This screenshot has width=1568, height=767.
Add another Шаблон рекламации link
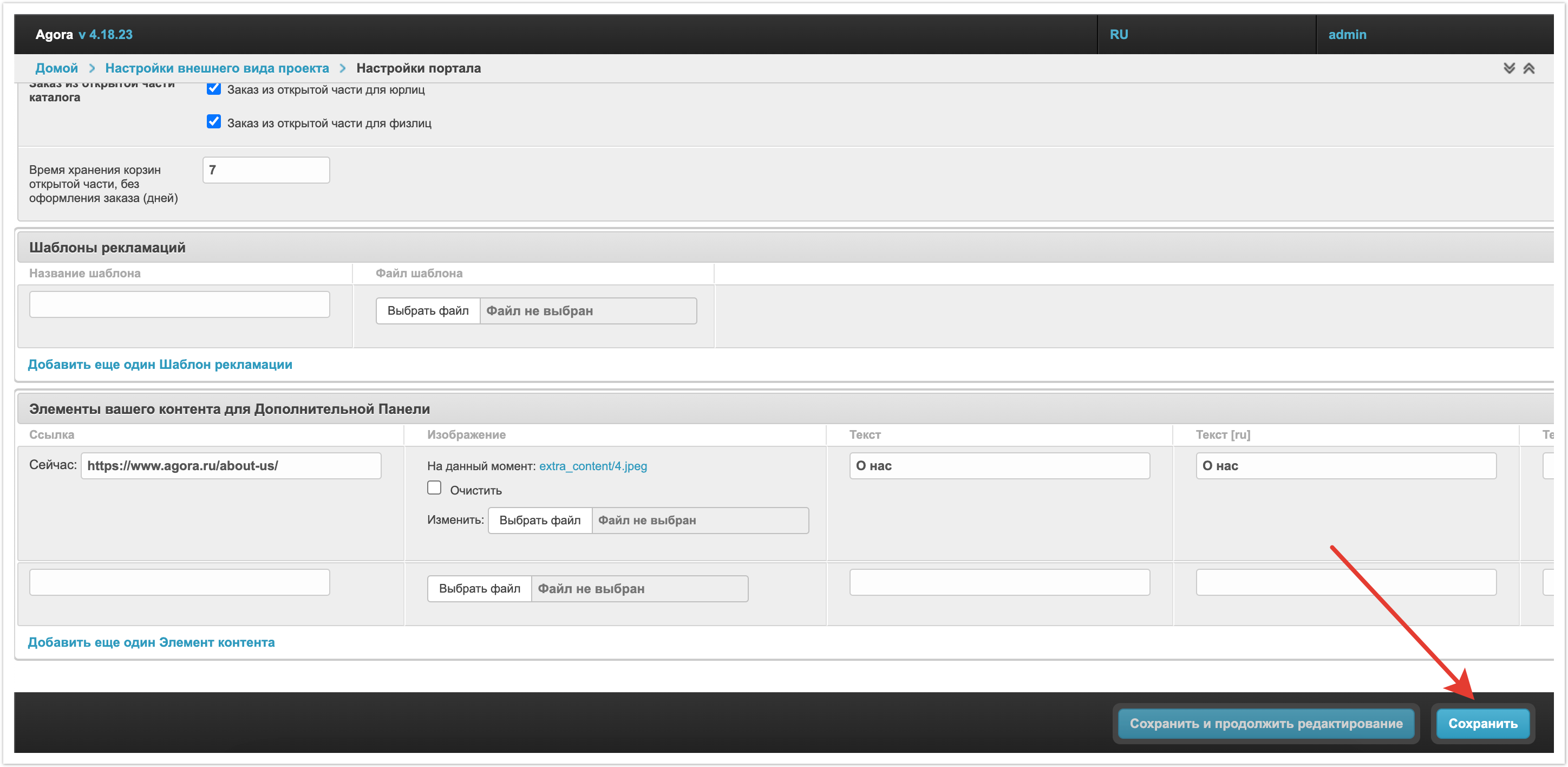click(160, 364)
